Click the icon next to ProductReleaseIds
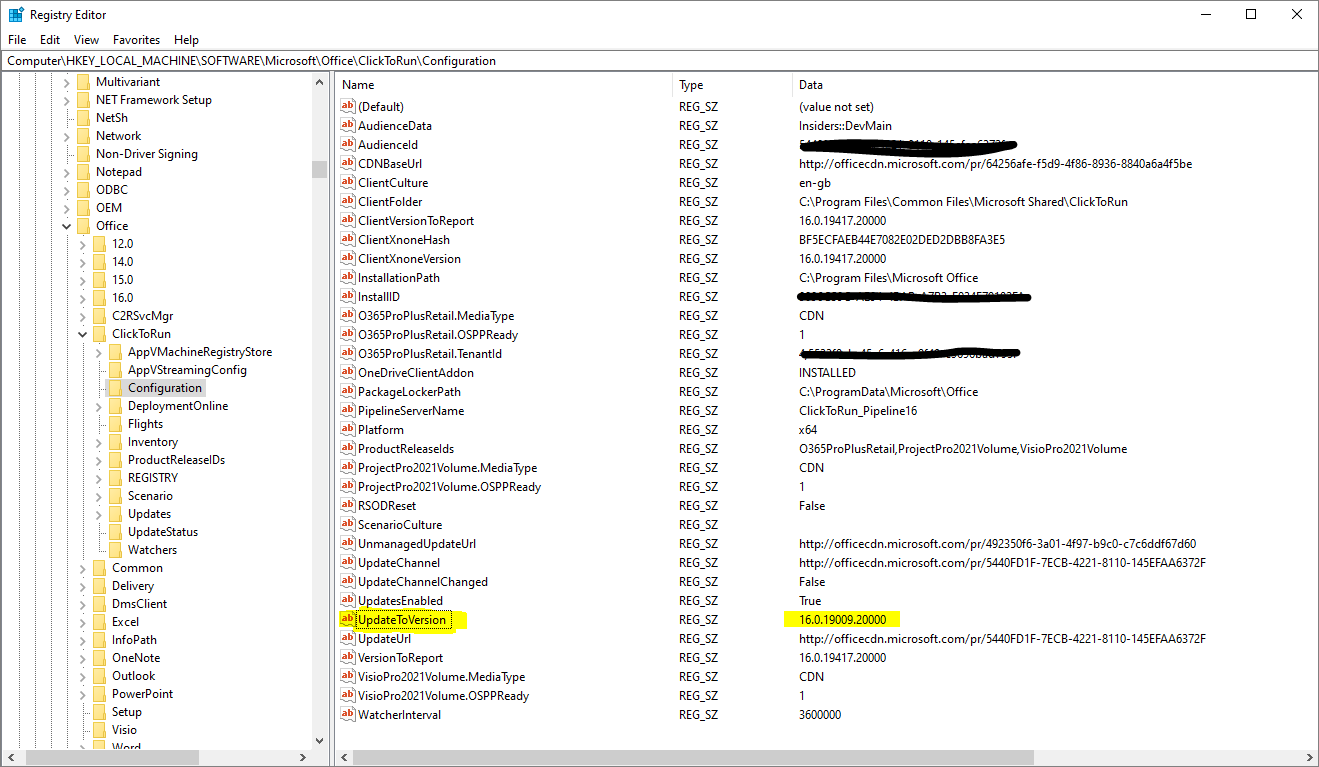The height and width of the screenshot is (767, 1319). [348, 448]
